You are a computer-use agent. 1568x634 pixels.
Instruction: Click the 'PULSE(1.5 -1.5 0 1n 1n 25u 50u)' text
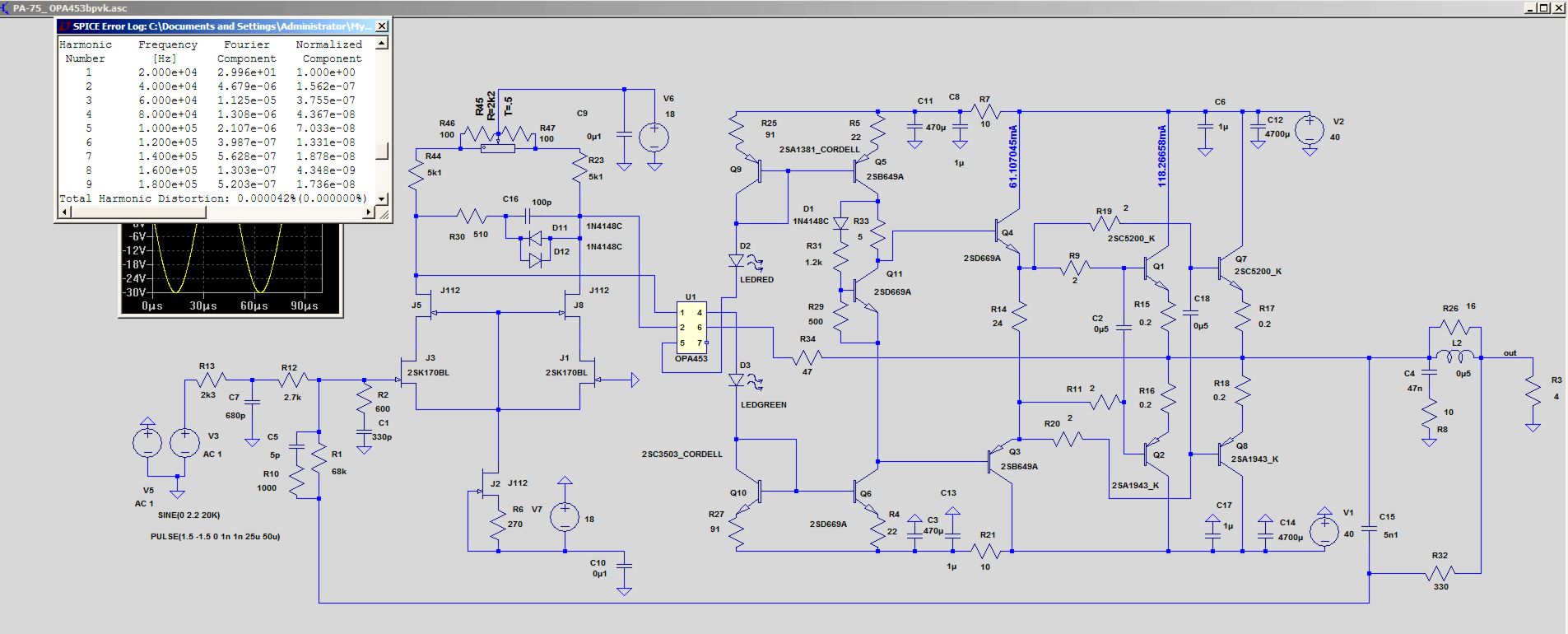pyautogui.click(x=215, y=537)
